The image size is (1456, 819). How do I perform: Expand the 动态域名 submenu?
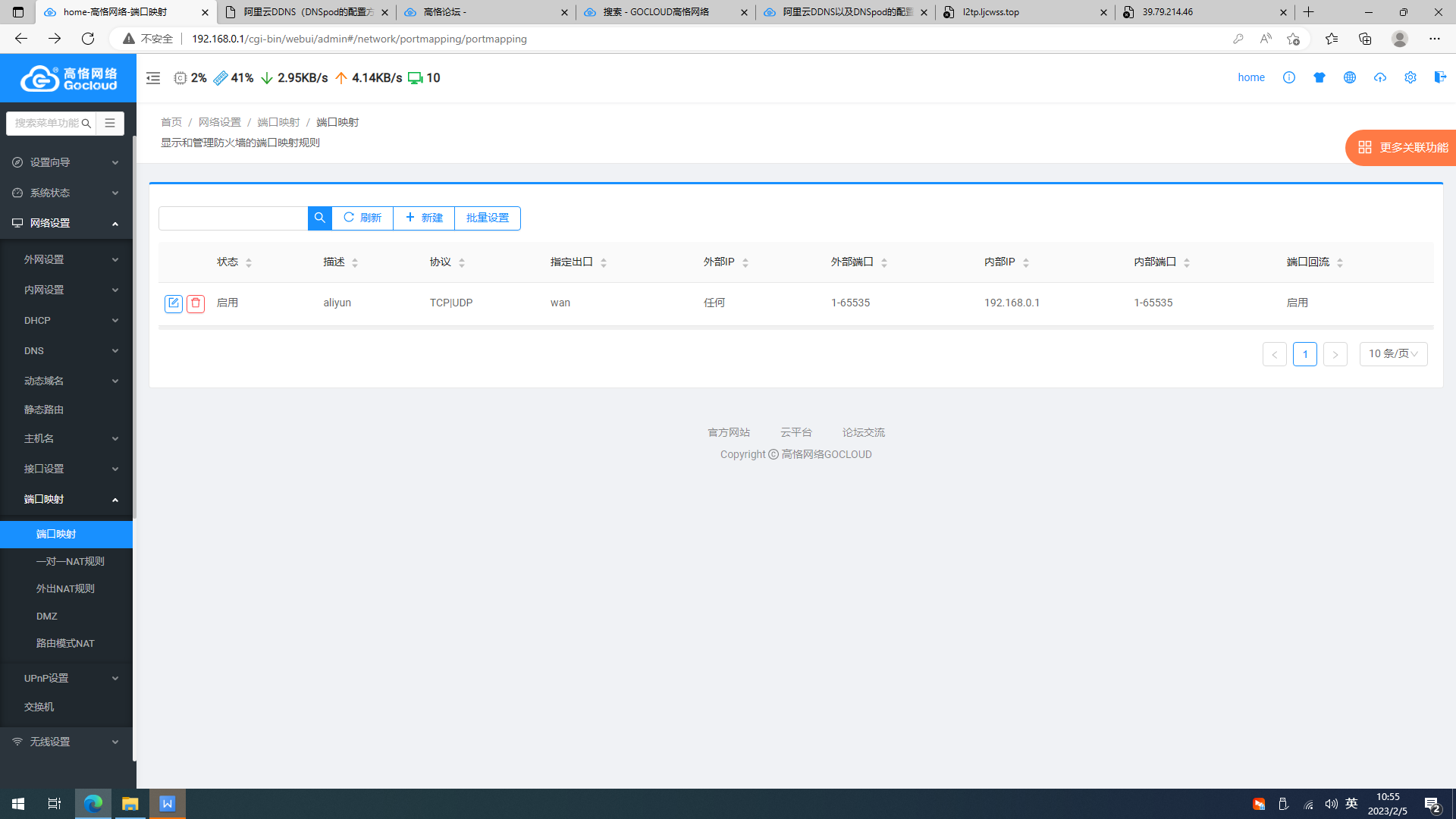pyautogui.click(x=66, y=381)
